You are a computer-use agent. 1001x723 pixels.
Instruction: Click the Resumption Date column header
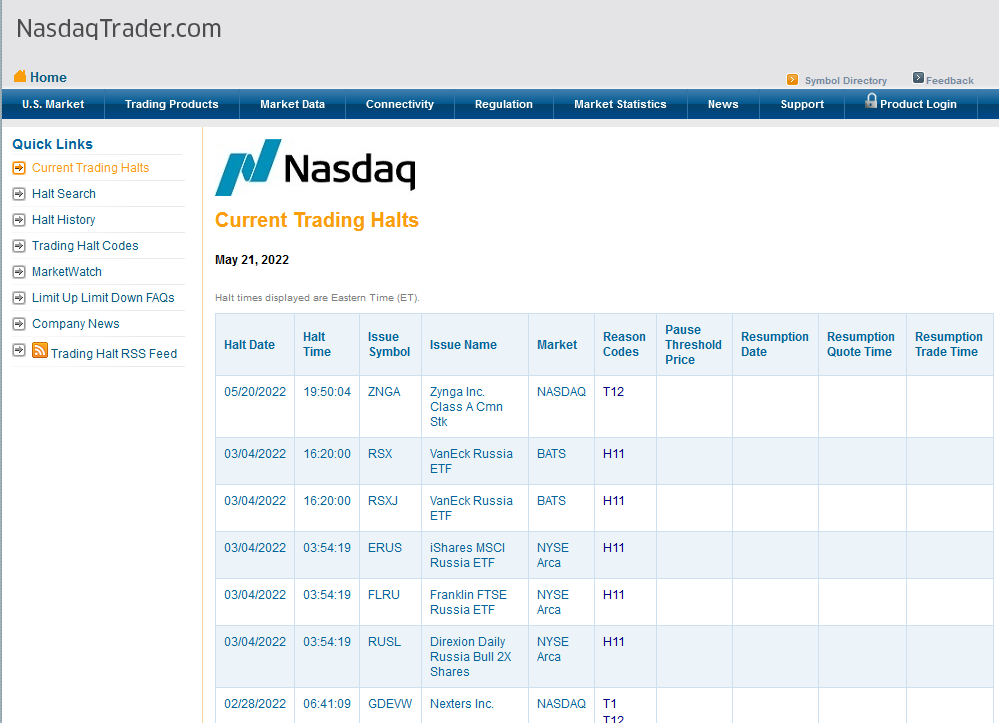click(x=774, y=345)
